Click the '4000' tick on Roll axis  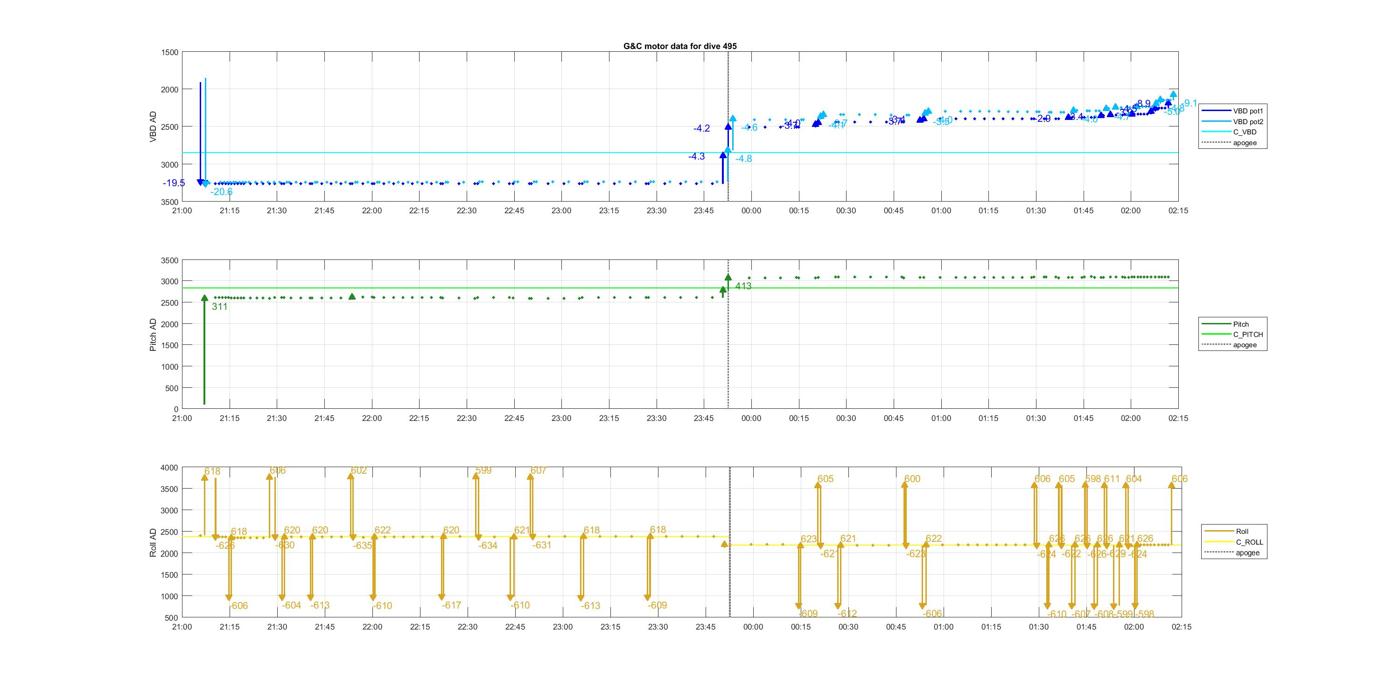[169, 468]
